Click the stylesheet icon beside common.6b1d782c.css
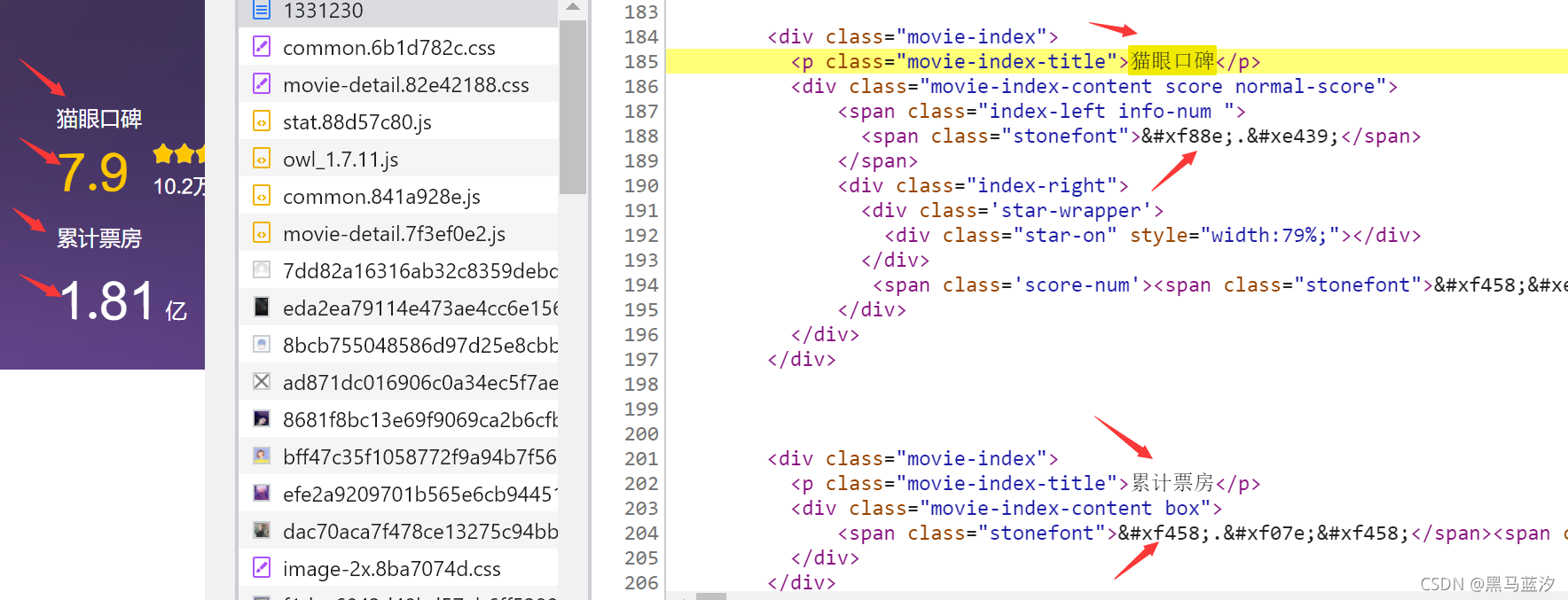Image resolution: width=1568 pixels, height=600 pixels. (262, 46)
